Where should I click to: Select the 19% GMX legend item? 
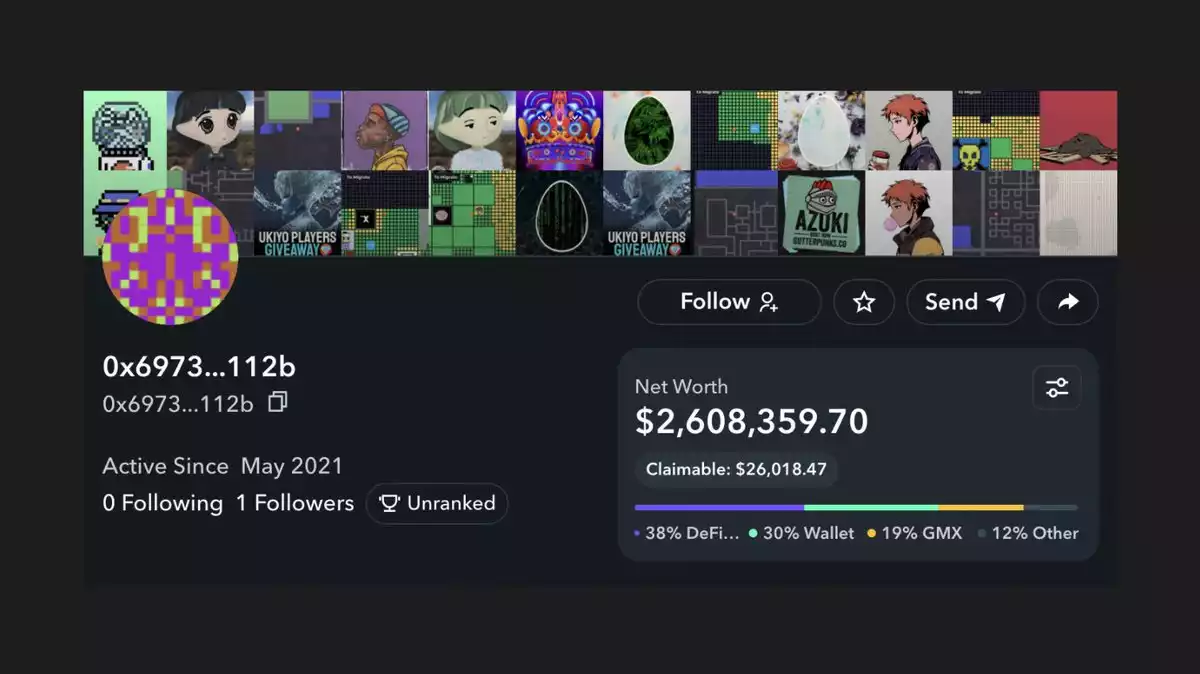point(914,533)
